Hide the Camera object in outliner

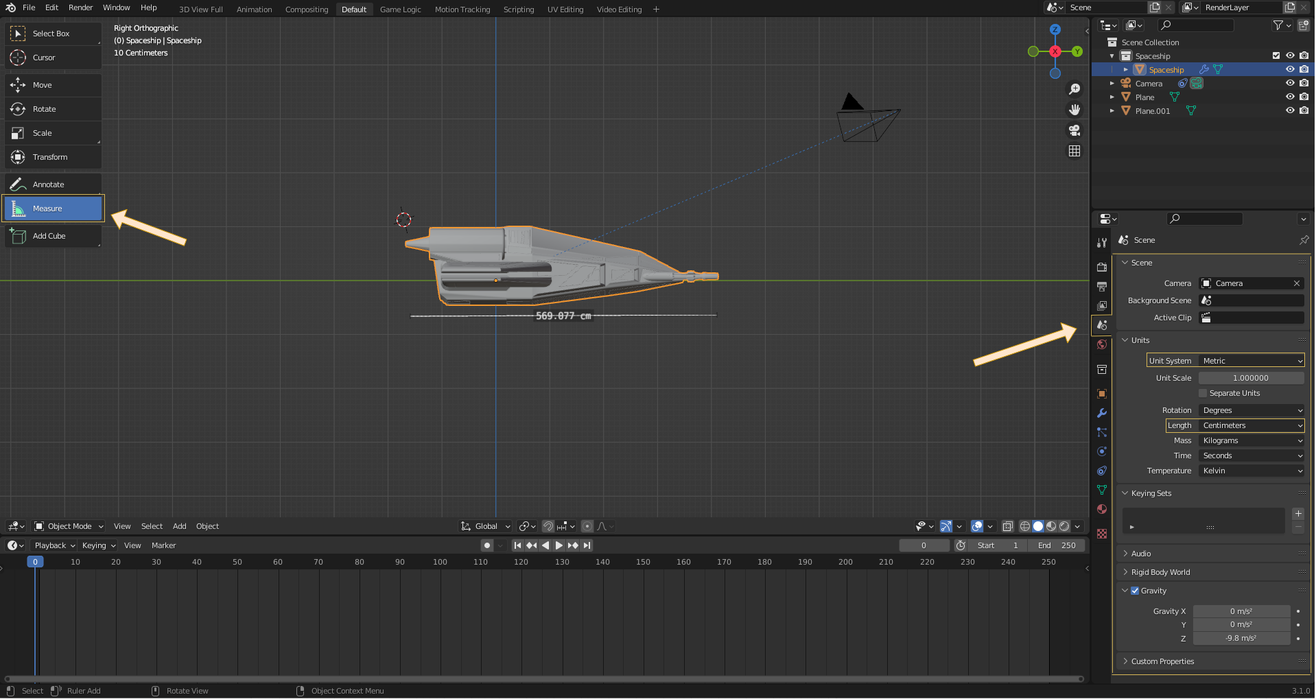[1289, 84]
